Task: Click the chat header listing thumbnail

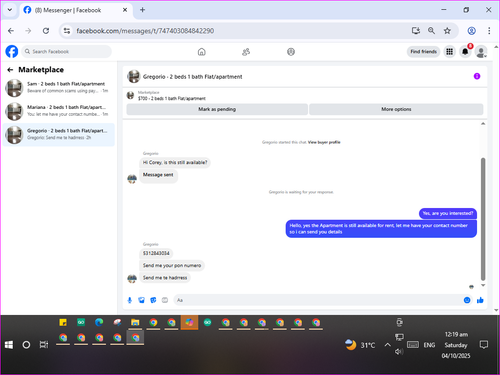Action: pyautogui.click(x=134, y=76)
